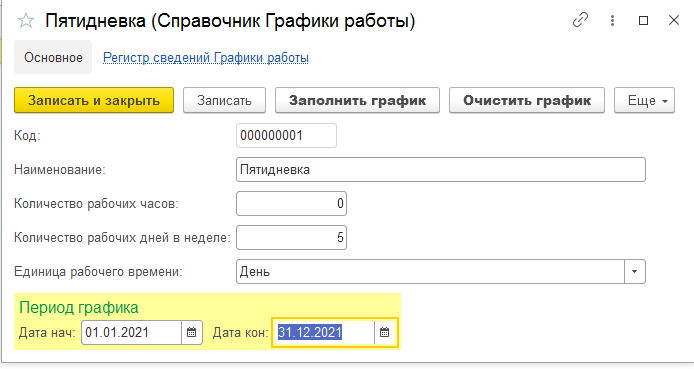Open calendar picker for Дата нач

coord(192,332)
